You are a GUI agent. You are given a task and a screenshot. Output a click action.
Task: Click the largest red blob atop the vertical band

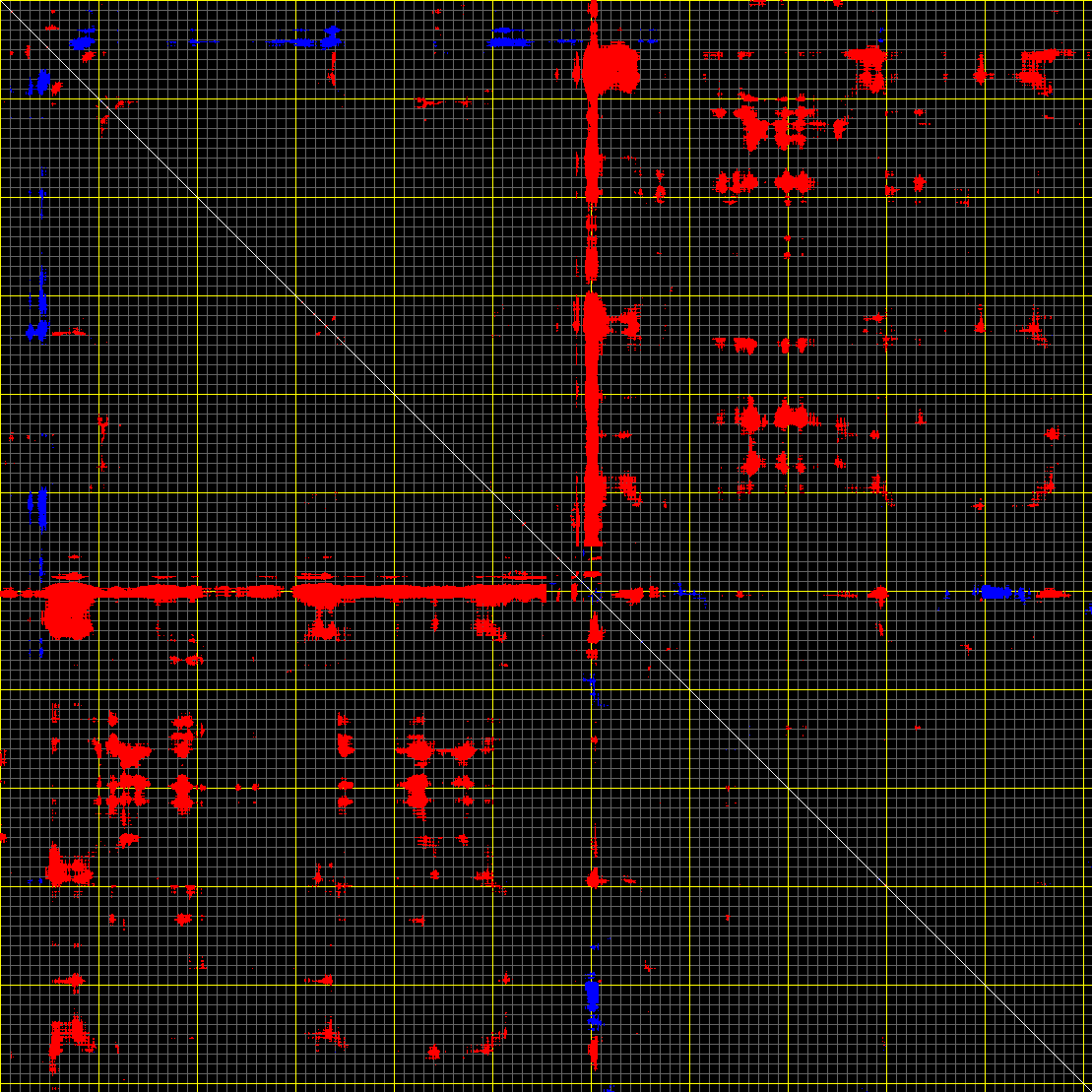point(610,69)
